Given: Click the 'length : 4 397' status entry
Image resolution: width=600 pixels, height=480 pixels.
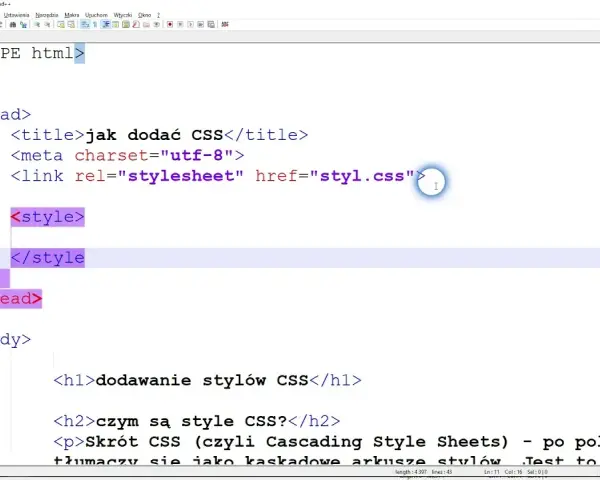Looking at the screenshot, I should (411, 472).
